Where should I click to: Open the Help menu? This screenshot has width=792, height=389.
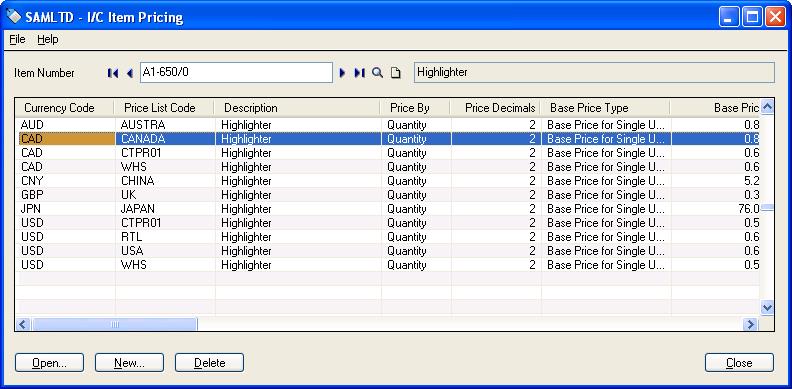[47, 39]
